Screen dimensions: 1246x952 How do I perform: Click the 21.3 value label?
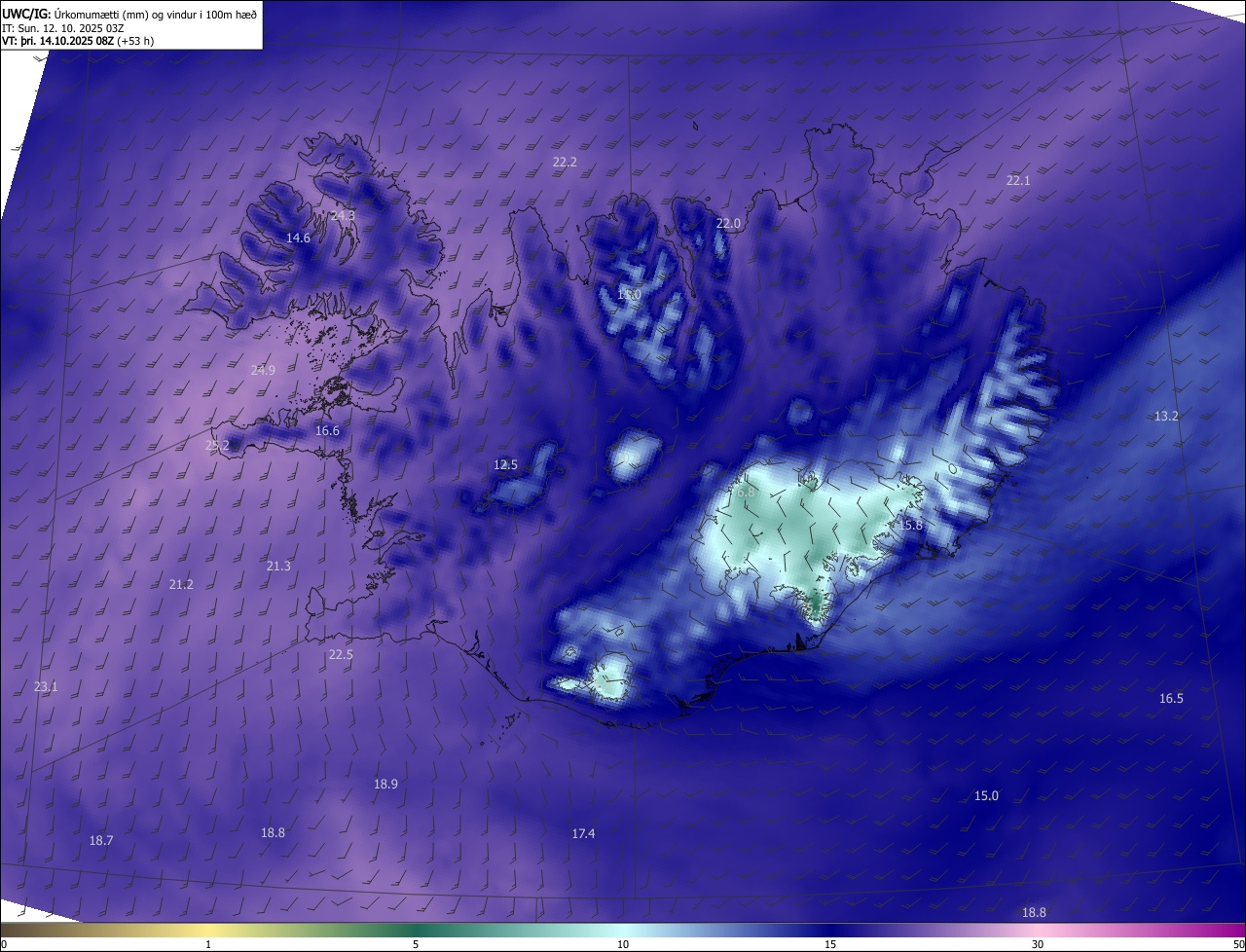tap(278, 566)
